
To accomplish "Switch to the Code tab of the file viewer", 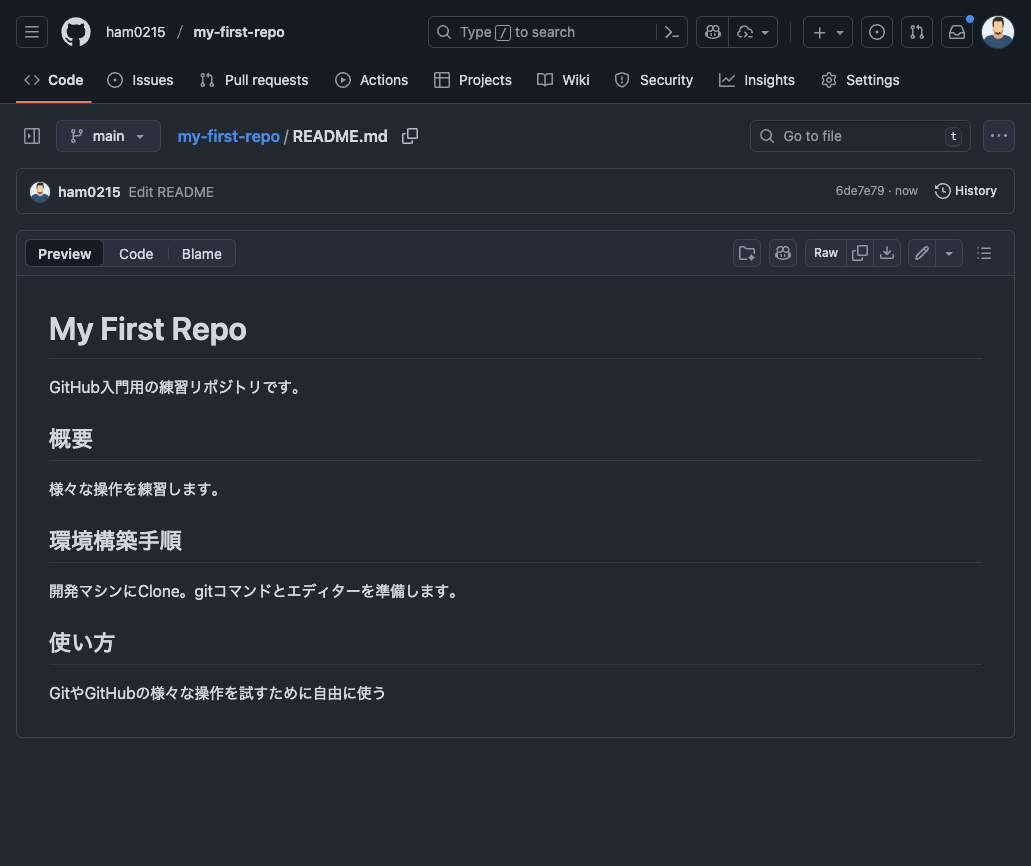I will [136, 253].
